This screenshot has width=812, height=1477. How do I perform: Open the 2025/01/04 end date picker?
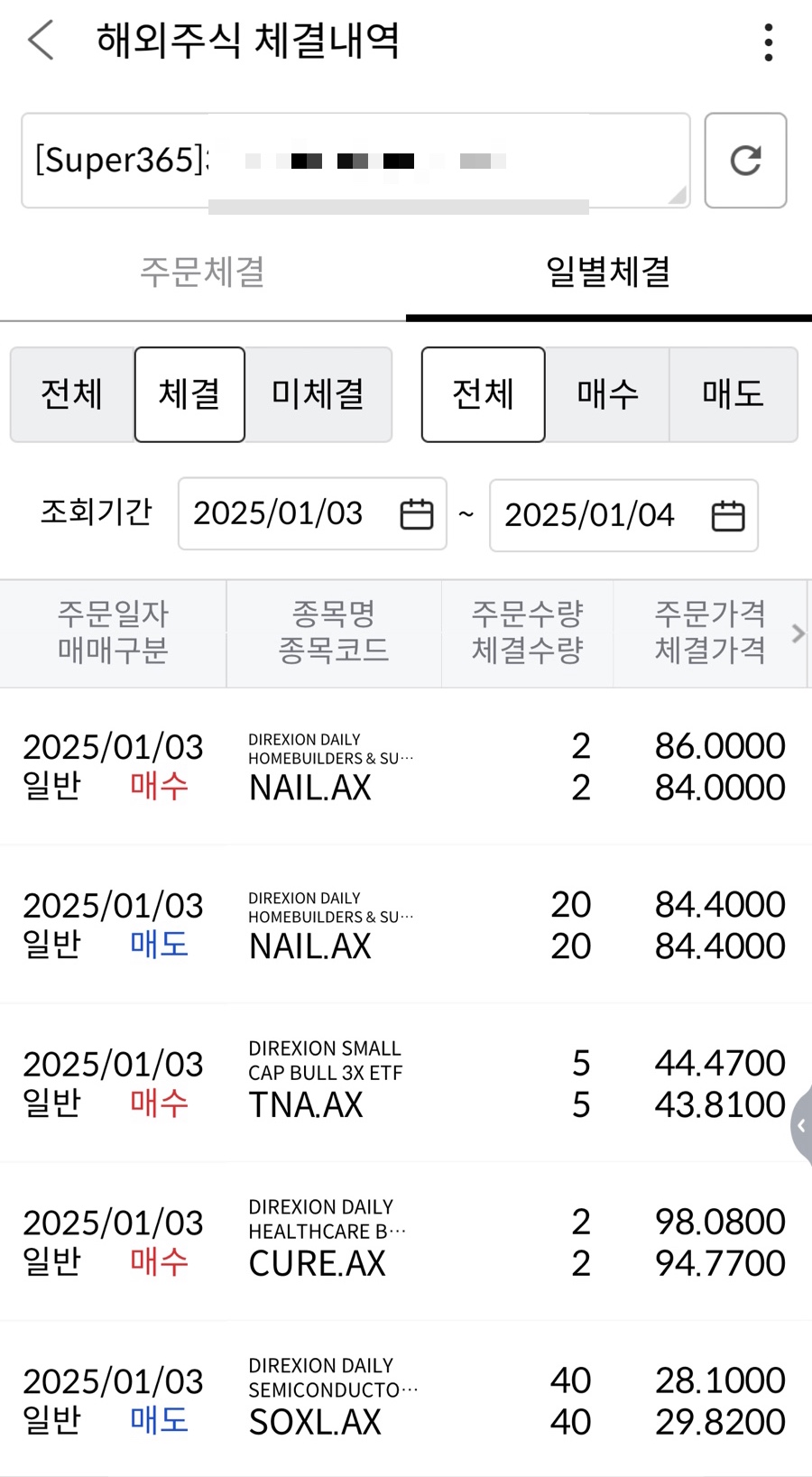[623, 515]
